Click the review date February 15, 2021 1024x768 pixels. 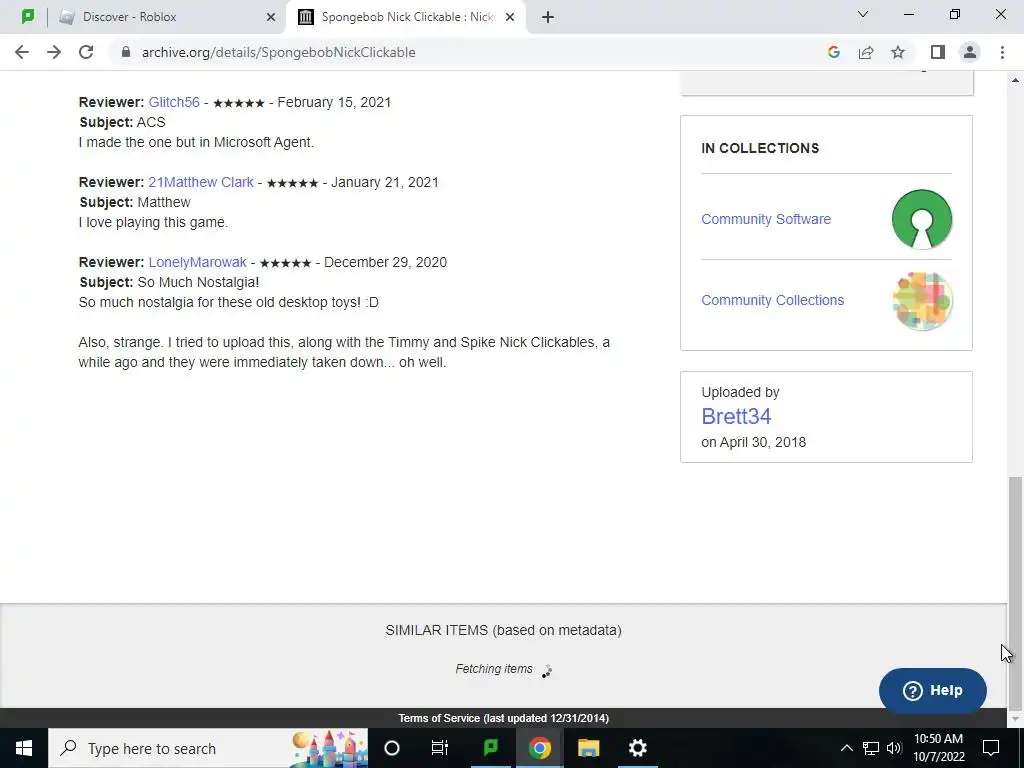[x=334, y=103]
